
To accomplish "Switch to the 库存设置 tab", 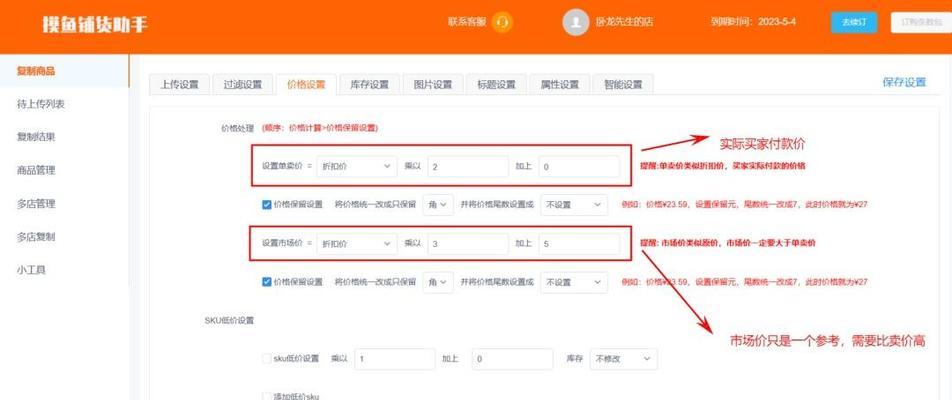I will [x=369, y=84].
